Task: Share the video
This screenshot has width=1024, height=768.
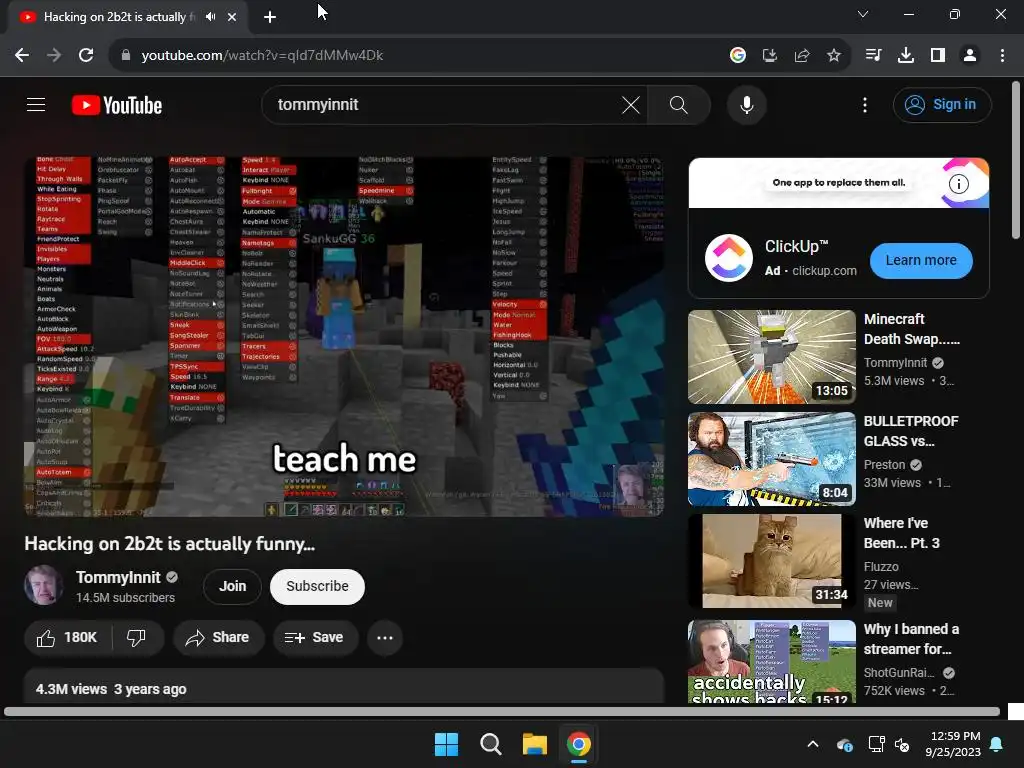Action: (218, 637)
